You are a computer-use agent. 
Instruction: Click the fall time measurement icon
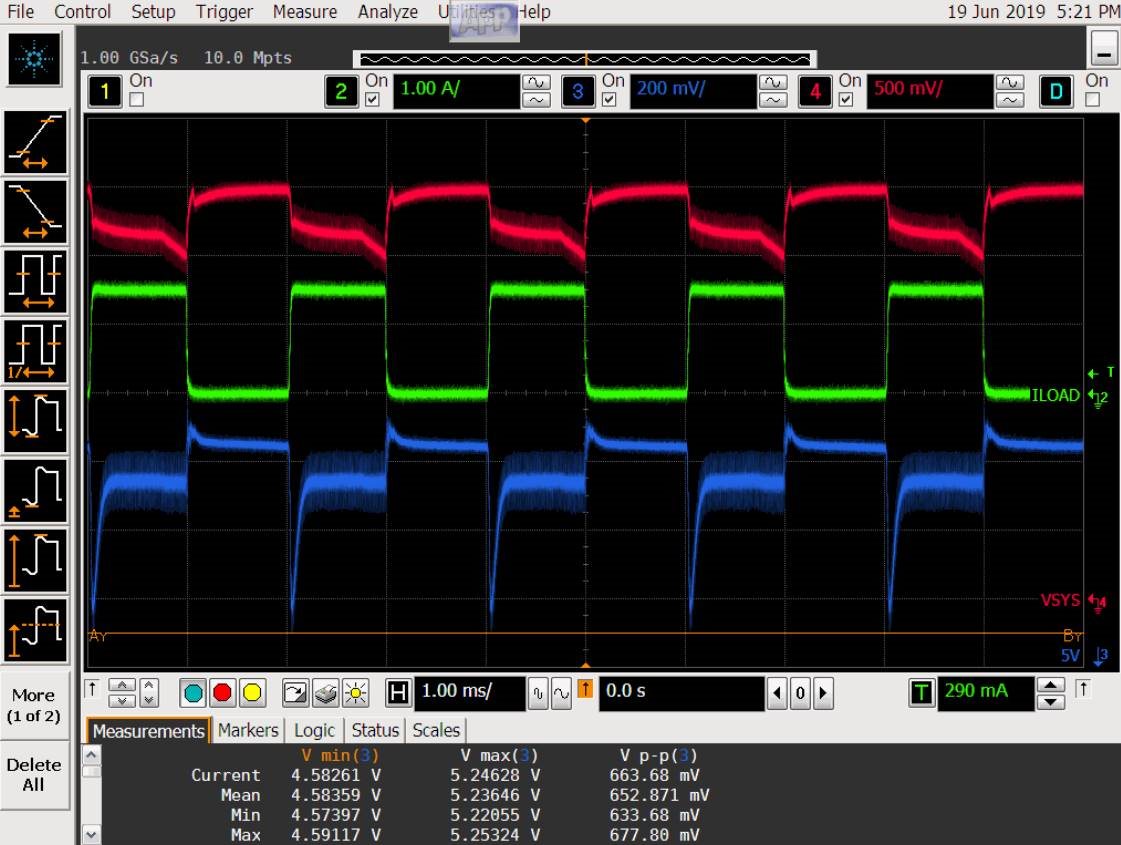click(36, 212)
